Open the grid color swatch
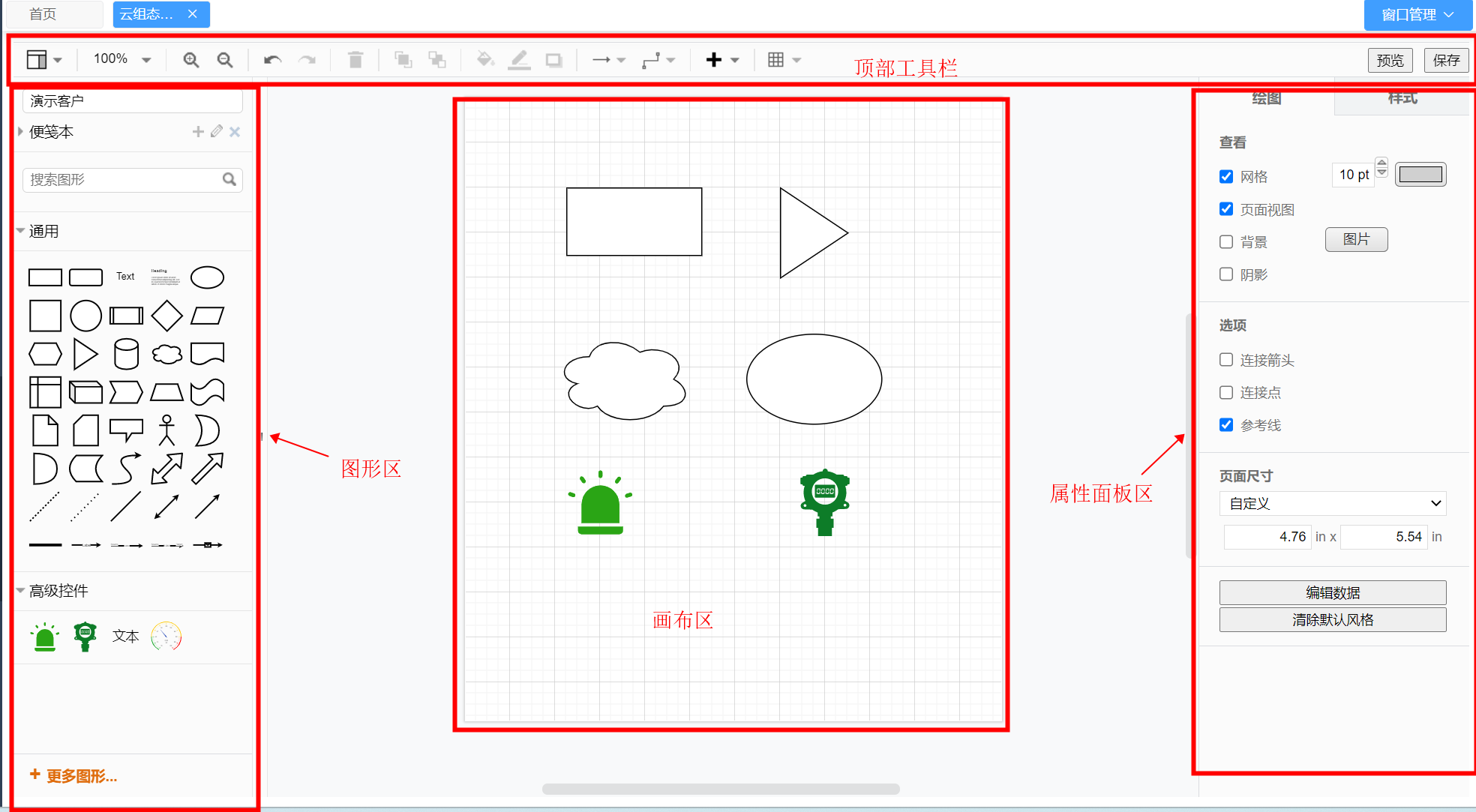Viewport: 1476px width, 812px height. pyautogui.click(x=1420, y=175)
